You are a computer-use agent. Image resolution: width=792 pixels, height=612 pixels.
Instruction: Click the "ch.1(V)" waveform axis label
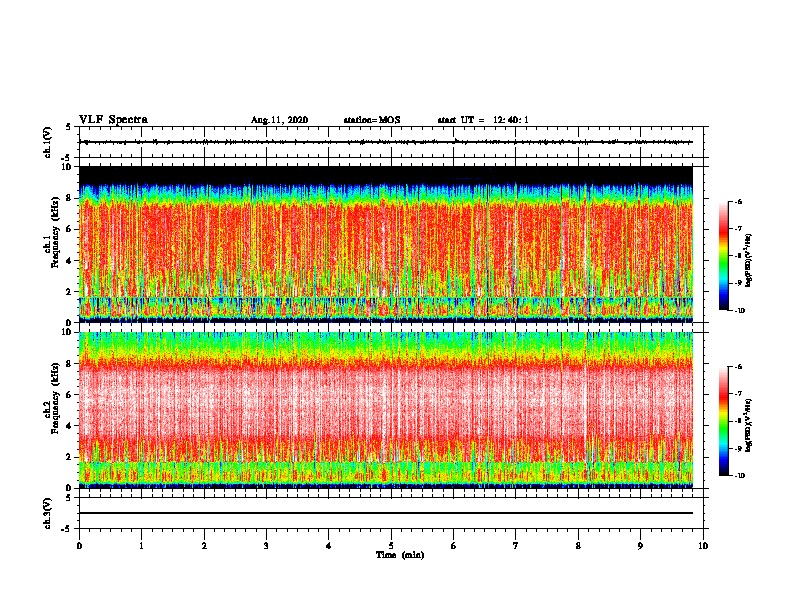[x=48, y=142]
